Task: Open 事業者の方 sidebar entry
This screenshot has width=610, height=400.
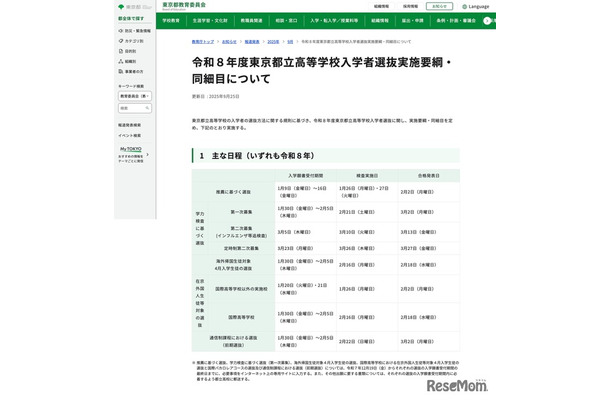Action: 131,72
